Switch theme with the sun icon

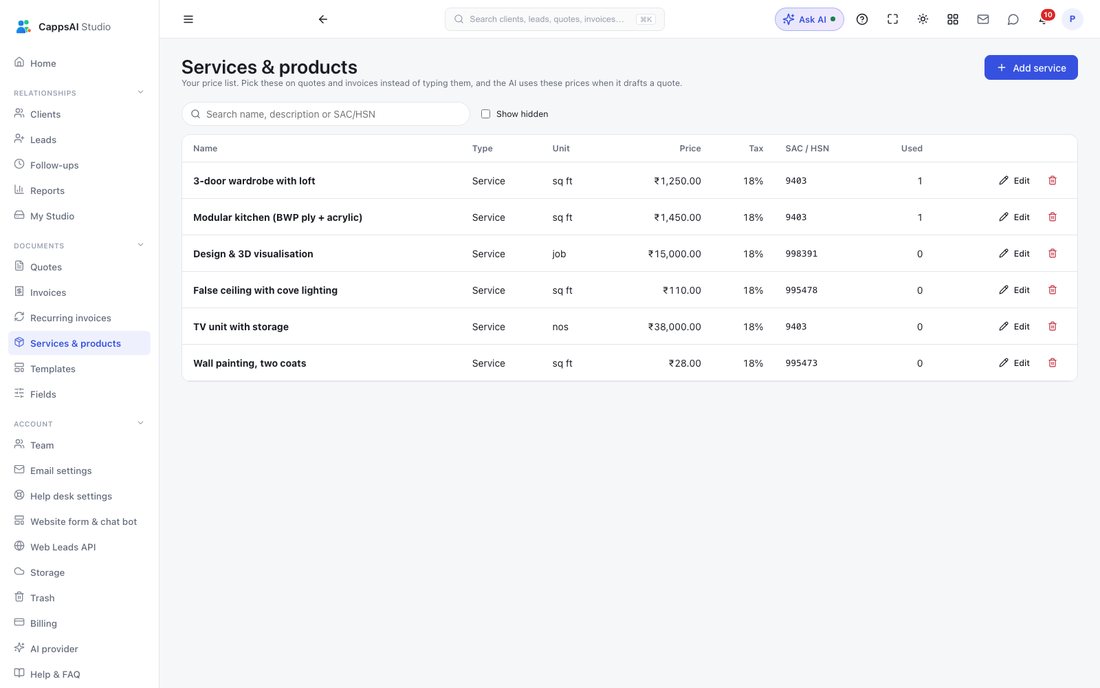pos(923,20)
